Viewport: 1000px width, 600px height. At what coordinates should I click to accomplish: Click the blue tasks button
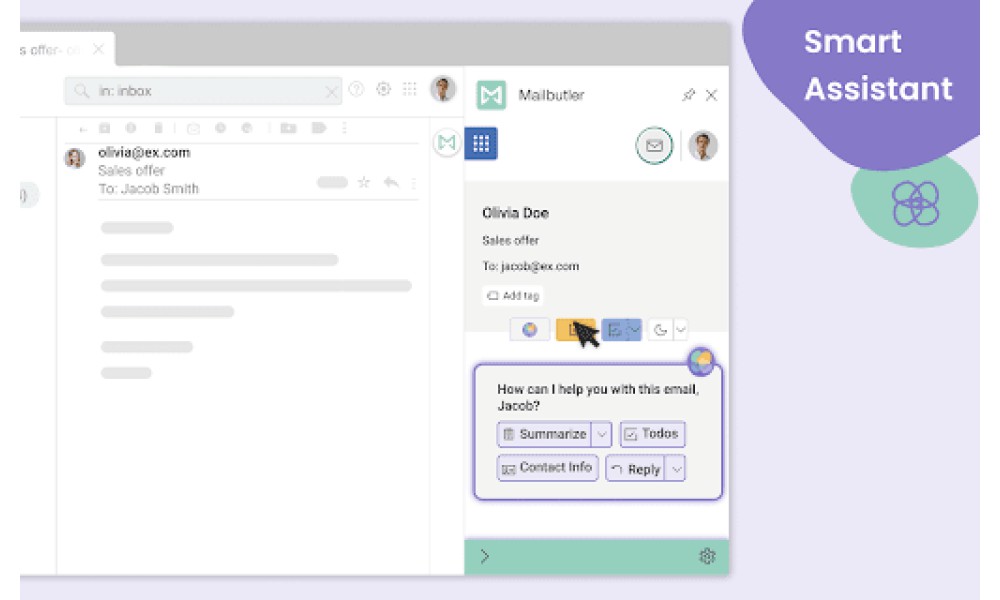tap(614, 330)
